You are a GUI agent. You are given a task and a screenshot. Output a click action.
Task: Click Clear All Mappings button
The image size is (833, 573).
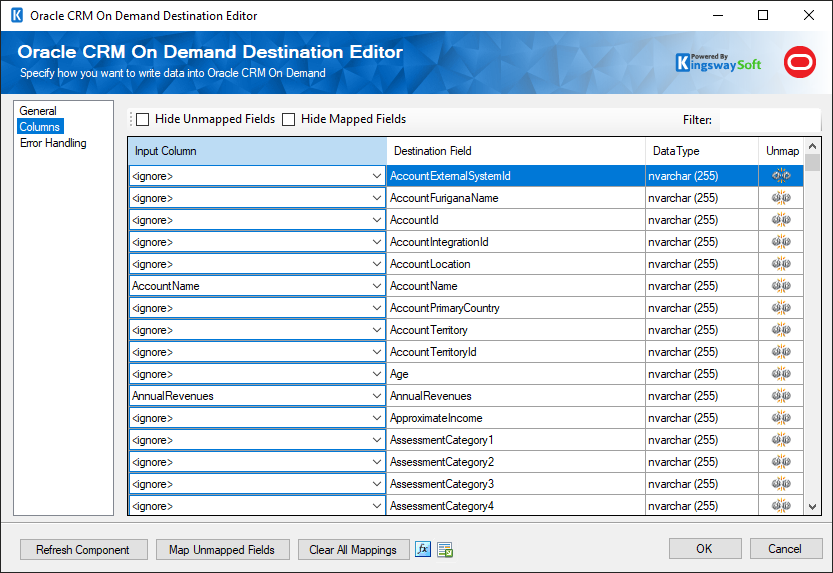click(353, 550)
